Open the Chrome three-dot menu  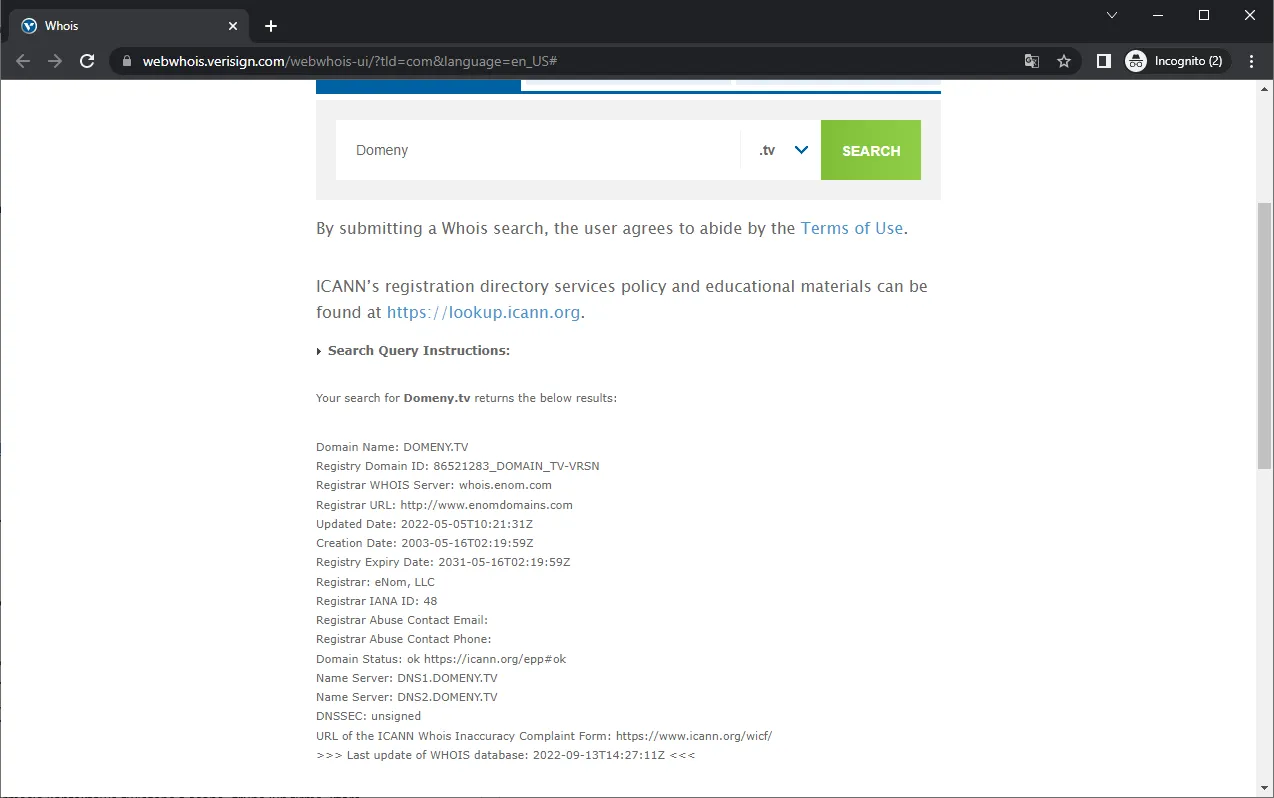tap(1251, 61)
